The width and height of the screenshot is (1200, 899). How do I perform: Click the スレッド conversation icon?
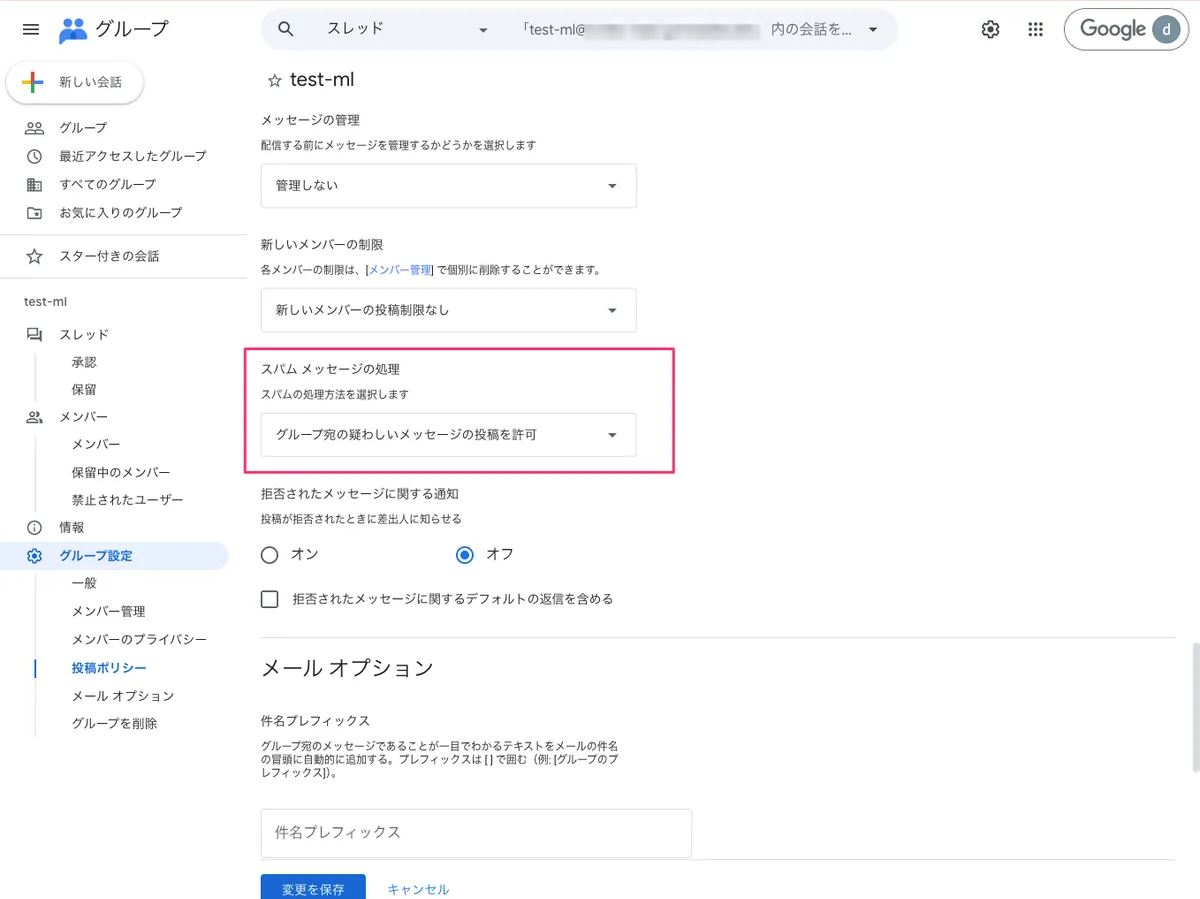click(35, 334)
